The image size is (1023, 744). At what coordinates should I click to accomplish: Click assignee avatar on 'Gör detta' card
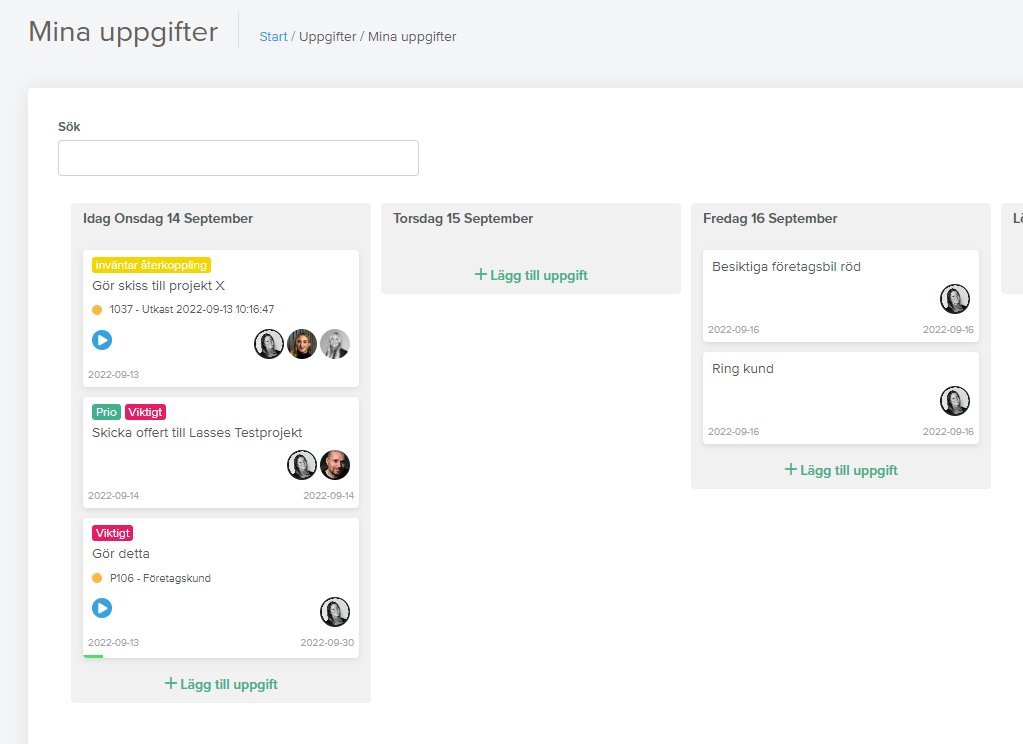pos(335,612)
